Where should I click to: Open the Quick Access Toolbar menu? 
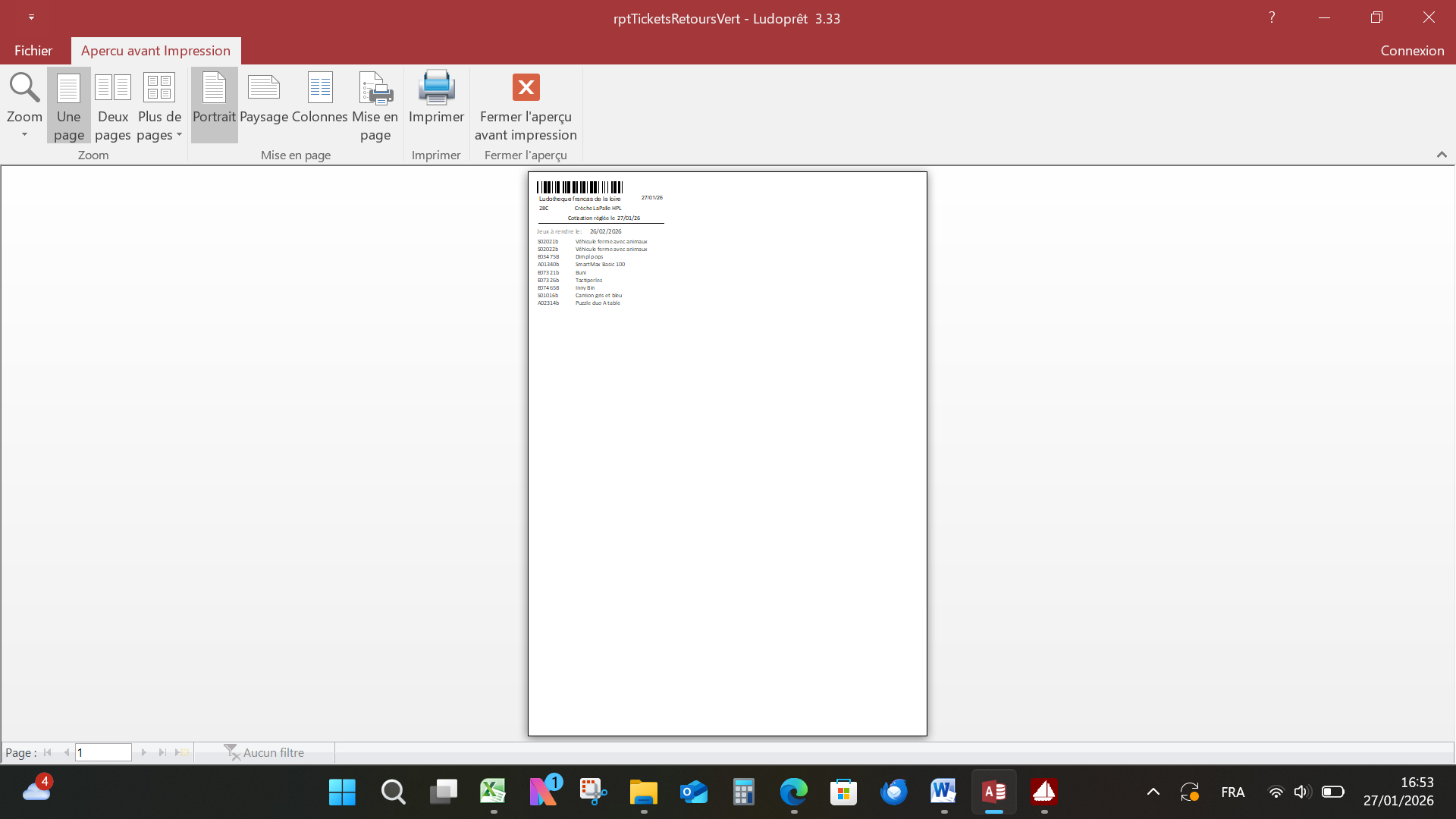pyautogui.click(x=30, y=17)
